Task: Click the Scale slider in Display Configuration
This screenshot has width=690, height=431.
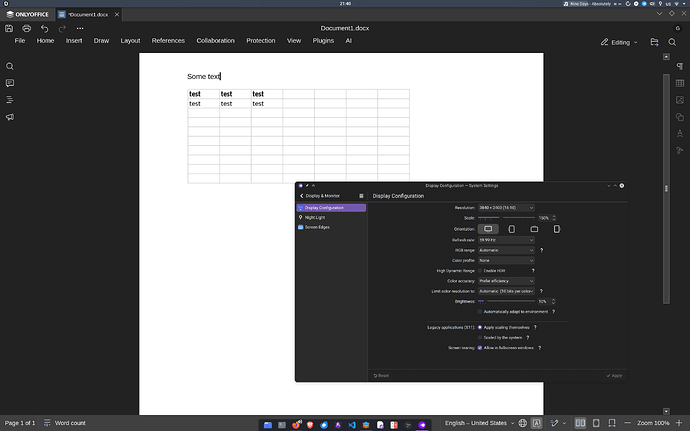Action: pyautogui.click(x=506, y=218)
